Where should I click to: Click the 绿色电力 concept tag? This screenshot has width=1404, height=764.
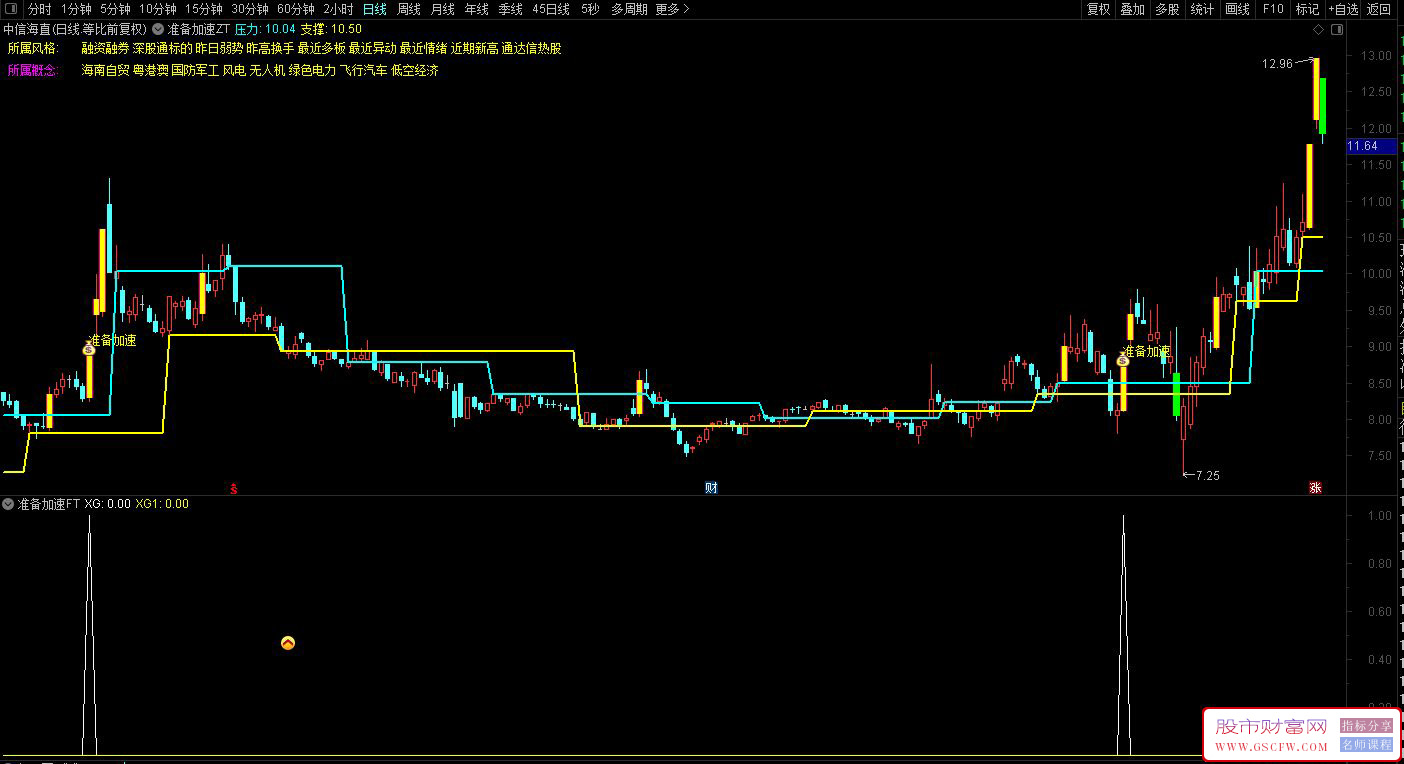[x=312, y=71]
